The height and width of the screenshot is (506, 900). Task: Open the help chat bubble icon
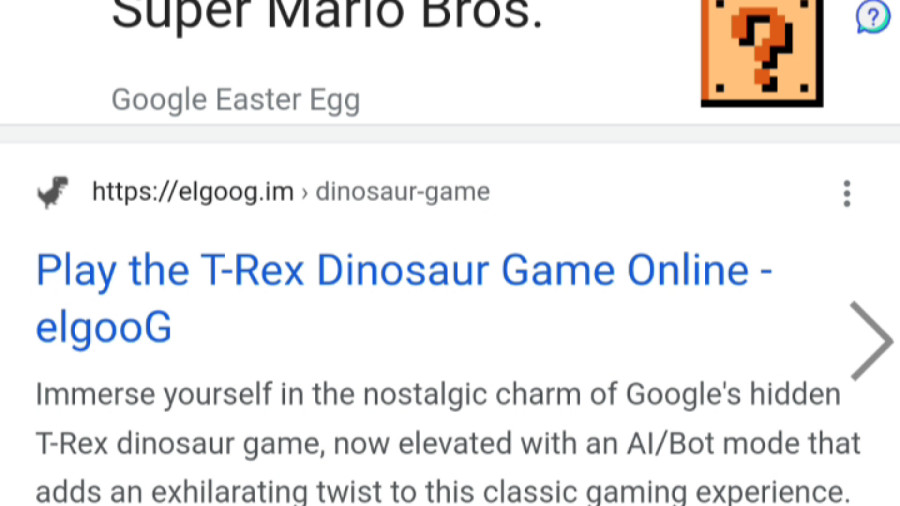click(x=872, y=17)
